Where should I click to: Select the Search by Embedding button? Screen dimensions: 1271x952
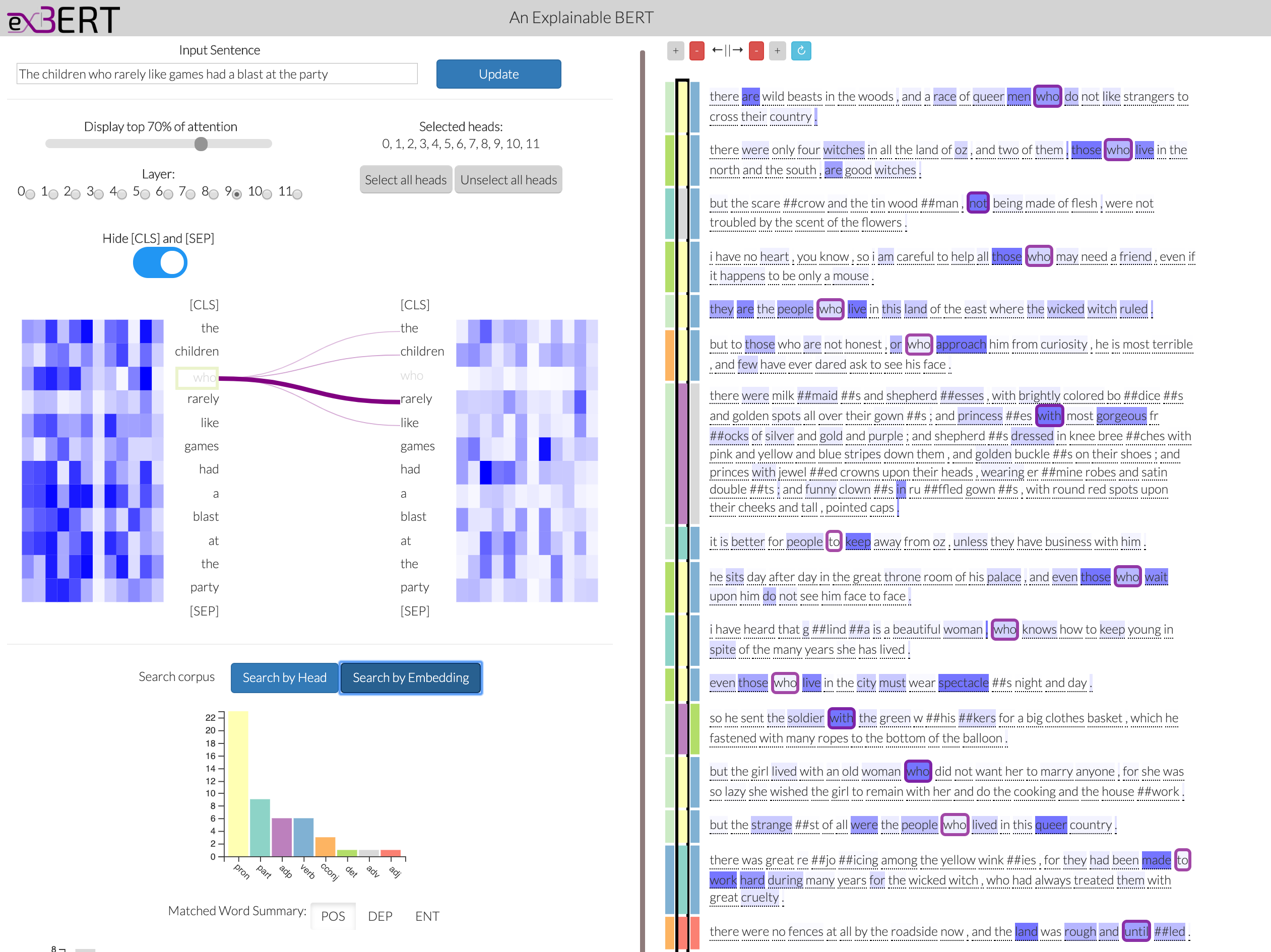[x=411, y=677]
